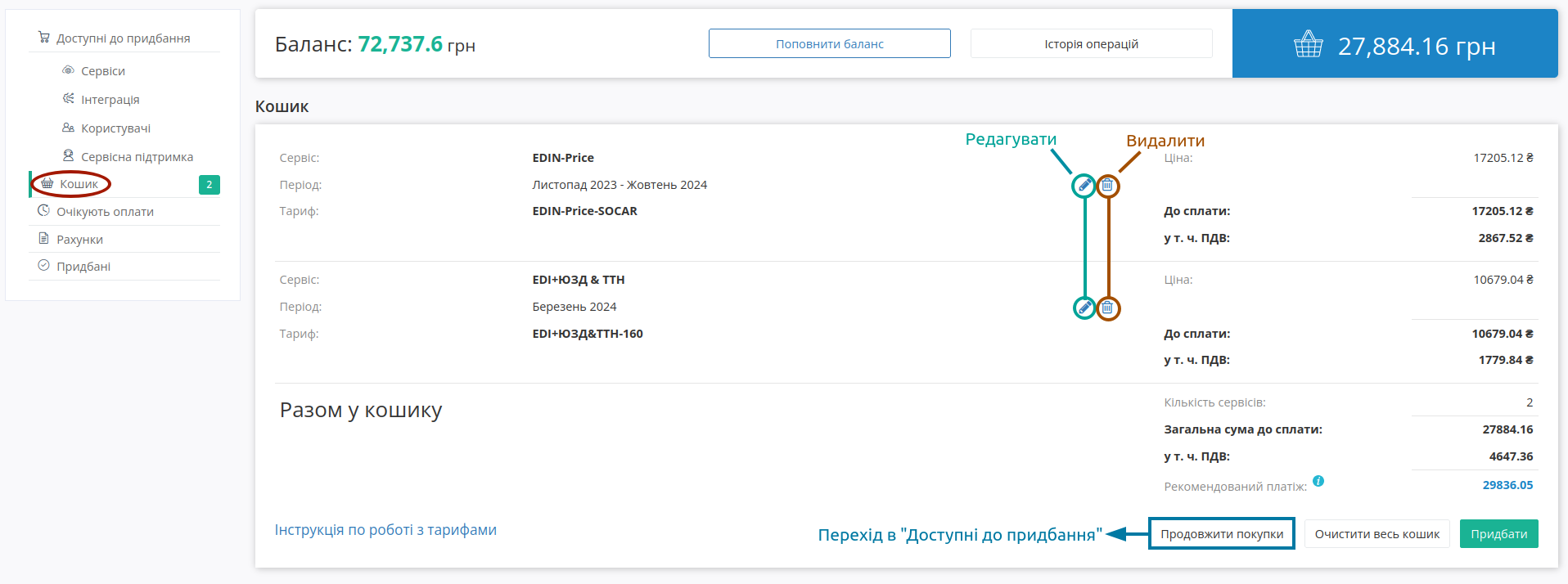Select Сервісна підтримка in sidebar
The image size is (1568, 584).
(137, 157)
